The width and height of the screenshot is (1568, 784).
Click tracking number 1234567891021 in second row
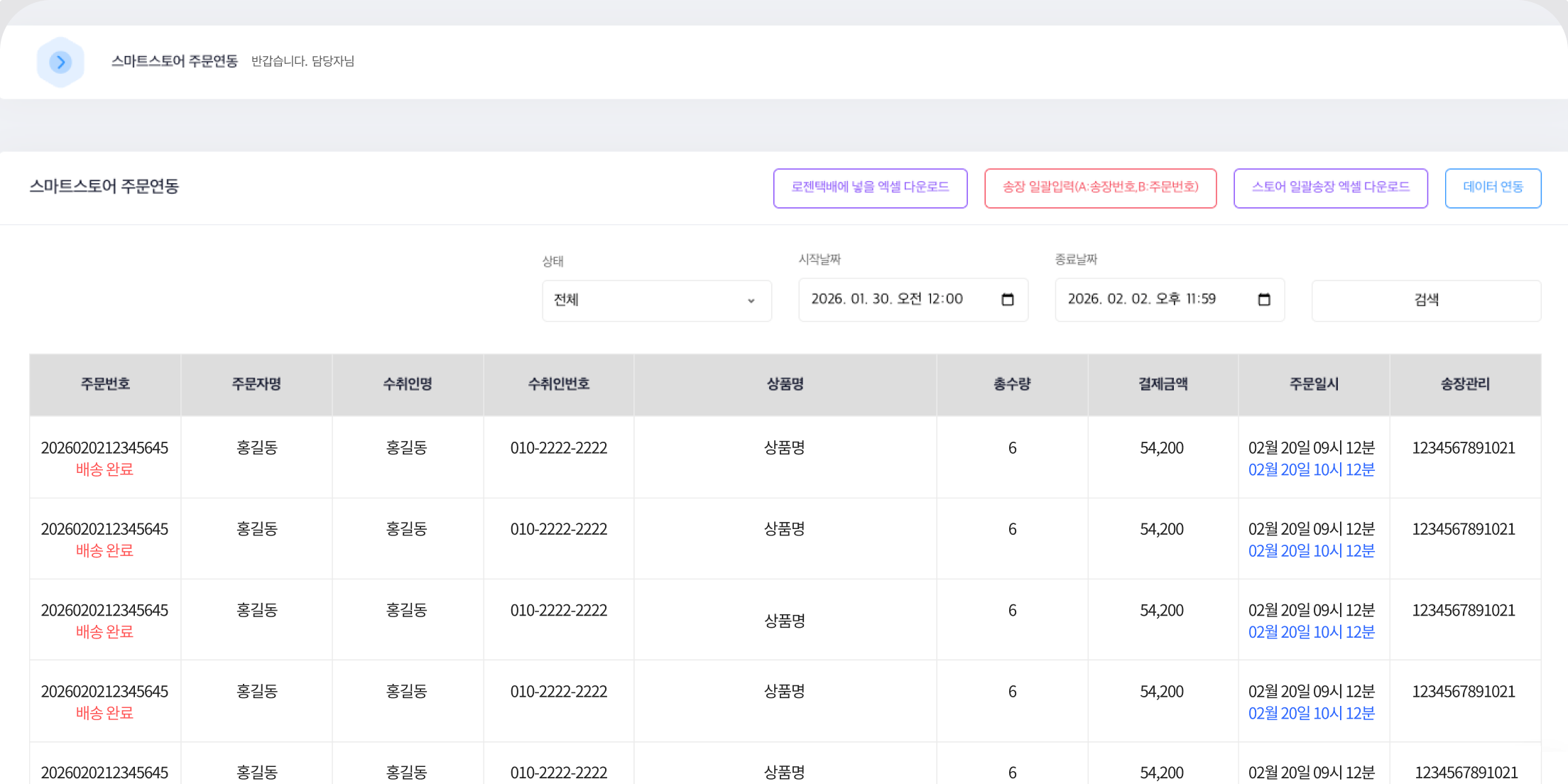[x=1464, y=529]
